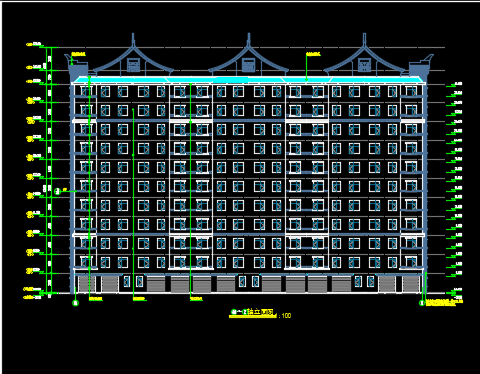The height and width of the screenshot is (374, 480).
Task: Select the yellow note beside the right axis bubble
Action: pyautogui.click(x=444, y=303)
